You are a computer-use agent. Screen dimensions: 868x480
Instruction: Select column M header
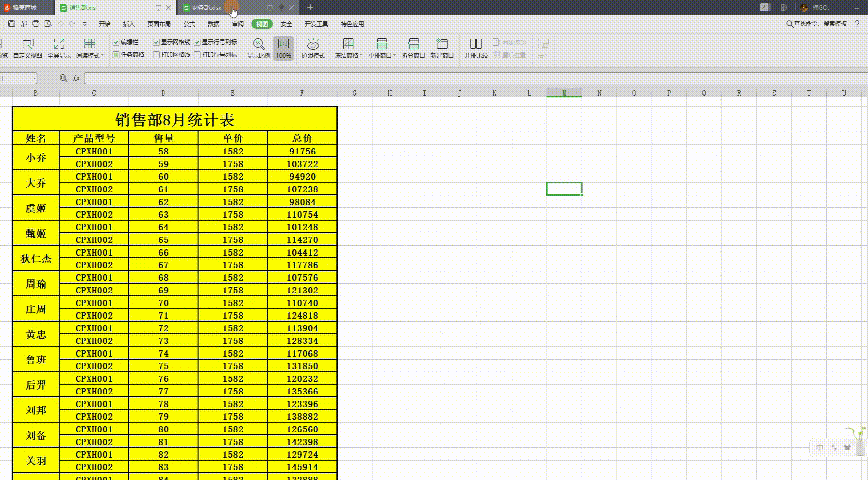[564, 93]
